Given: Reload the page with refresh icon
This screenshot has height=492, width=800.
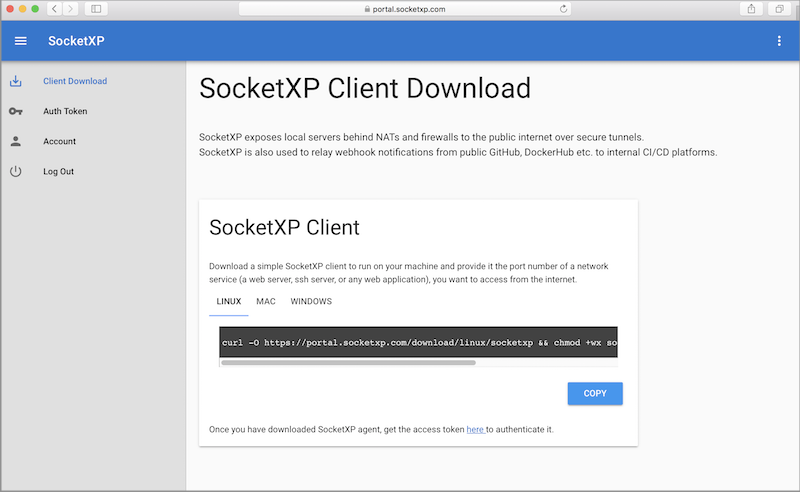Looking at the screenshot, I should click(x=563, y=9).
